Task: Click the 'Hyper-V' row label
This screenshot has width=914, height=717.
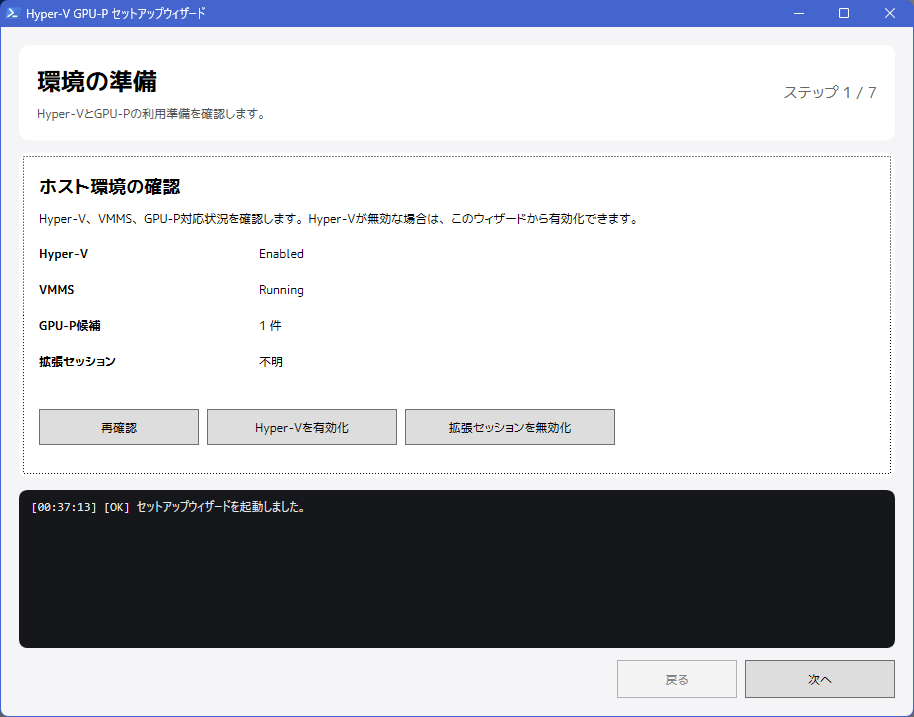Action: point(64,254)
